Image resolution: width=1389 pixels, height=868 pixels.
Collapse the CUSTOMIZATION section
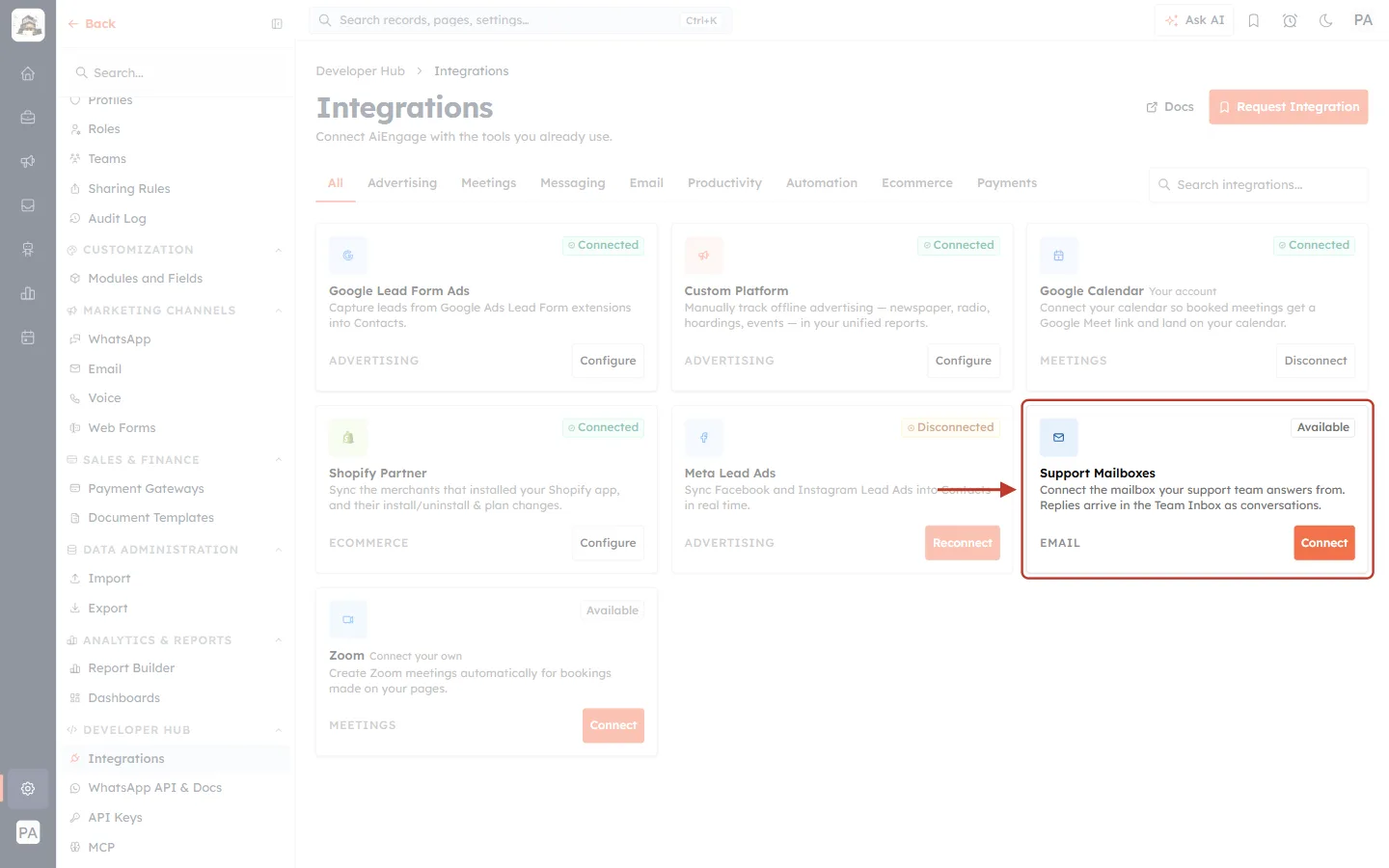[279, 250]
